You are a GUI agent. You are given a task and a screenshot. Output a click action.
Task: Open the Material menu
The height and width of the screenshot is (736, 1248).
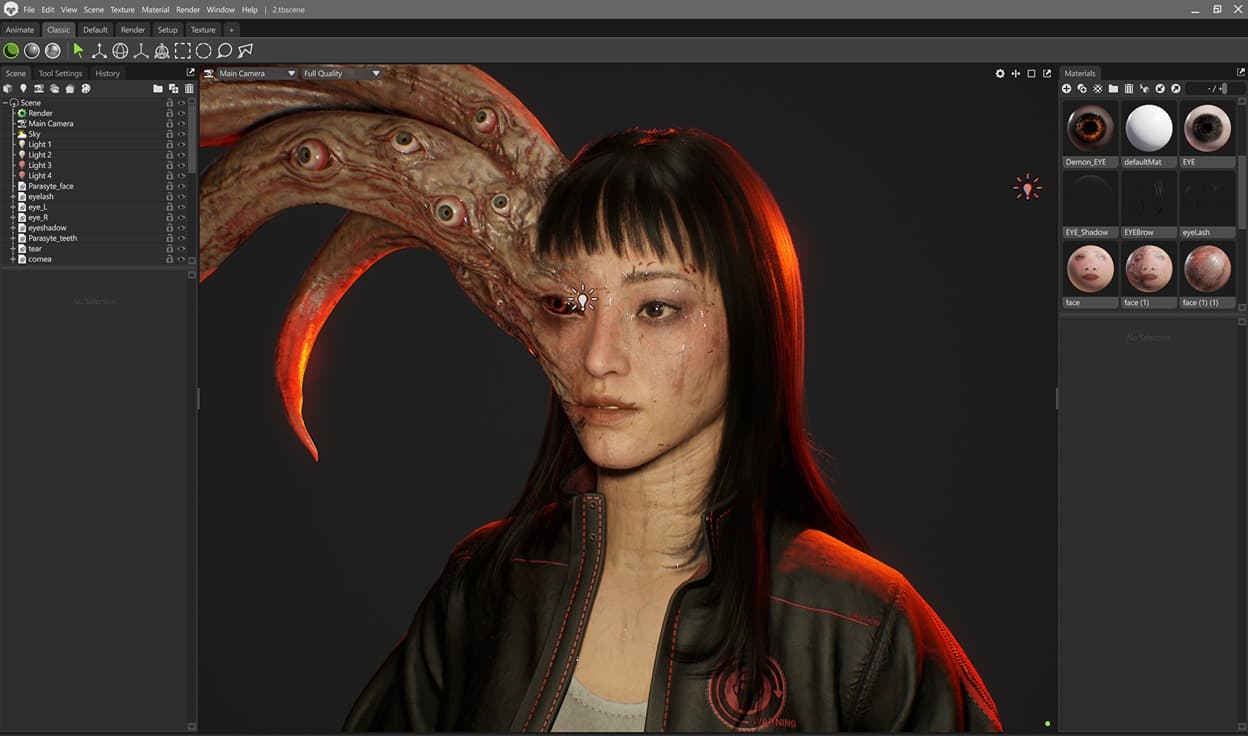click(155, 9)
